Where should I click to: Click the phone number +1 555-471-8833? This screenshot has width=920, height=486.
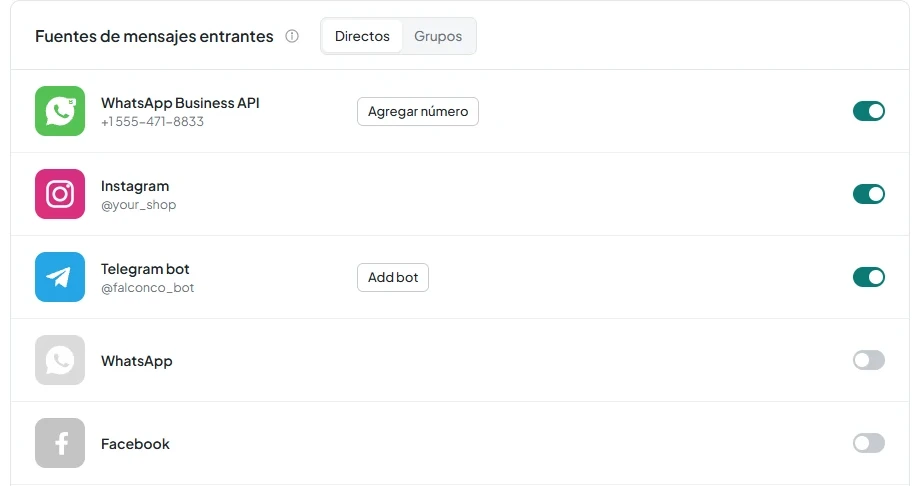153,122
